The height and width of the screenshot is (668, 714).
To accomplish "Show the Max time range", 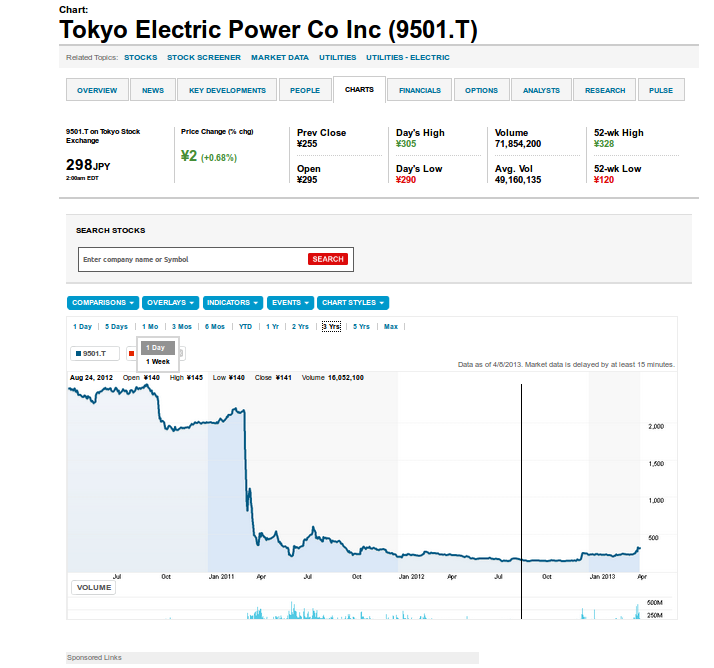I will [391, 326].
